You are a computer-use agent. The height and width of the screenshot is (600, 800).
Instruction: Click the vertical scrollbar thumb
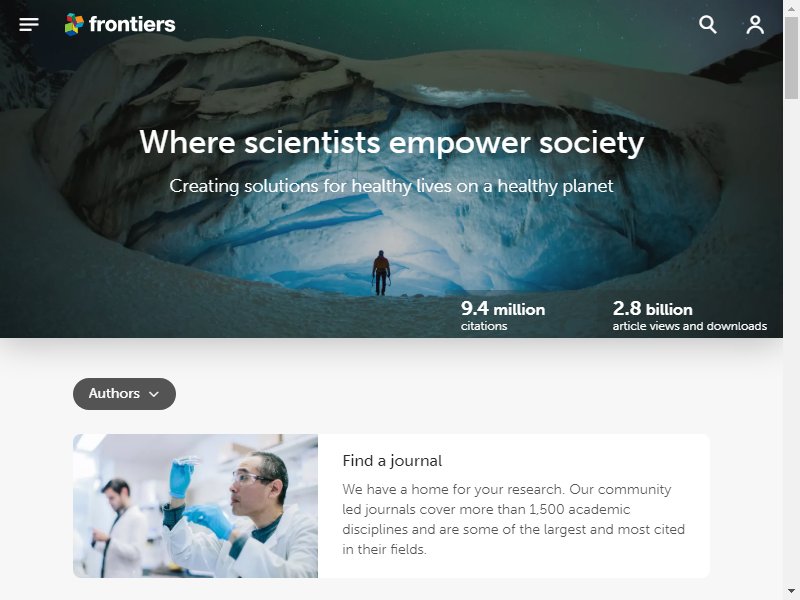click(791, 58)
